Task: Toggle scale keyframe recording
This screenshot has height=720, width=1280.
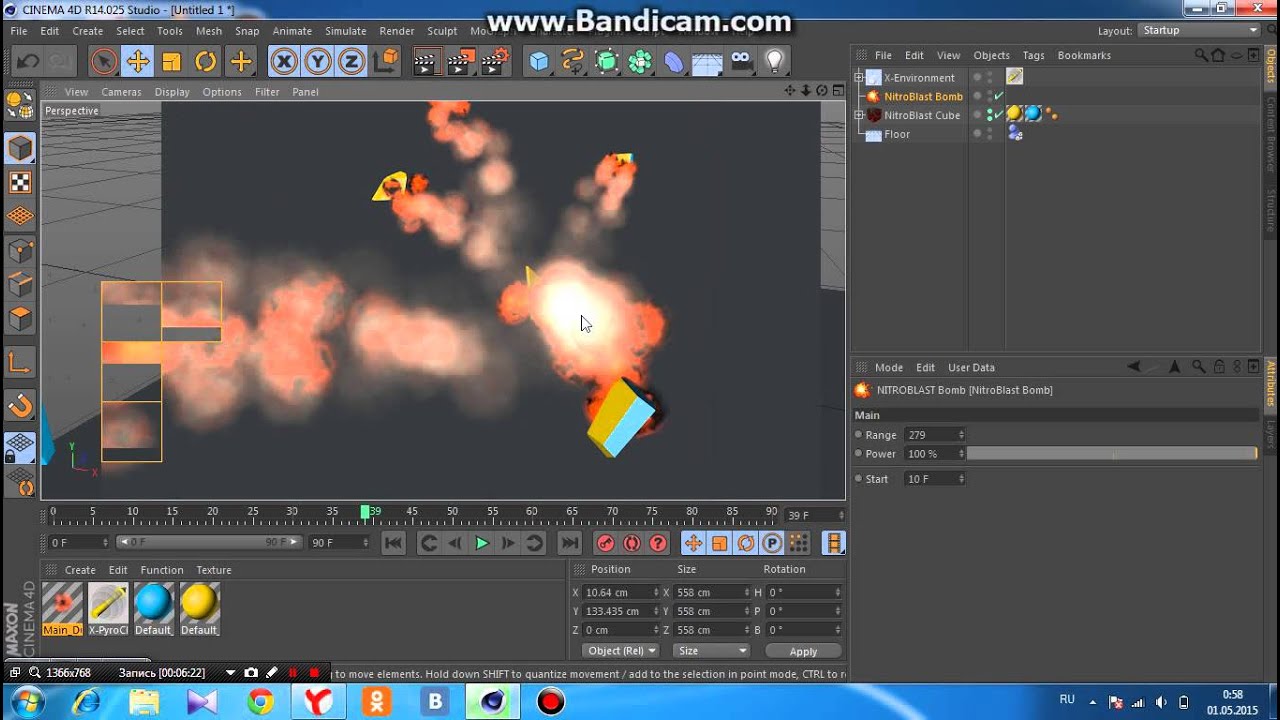Action: (x=719, y=543)
